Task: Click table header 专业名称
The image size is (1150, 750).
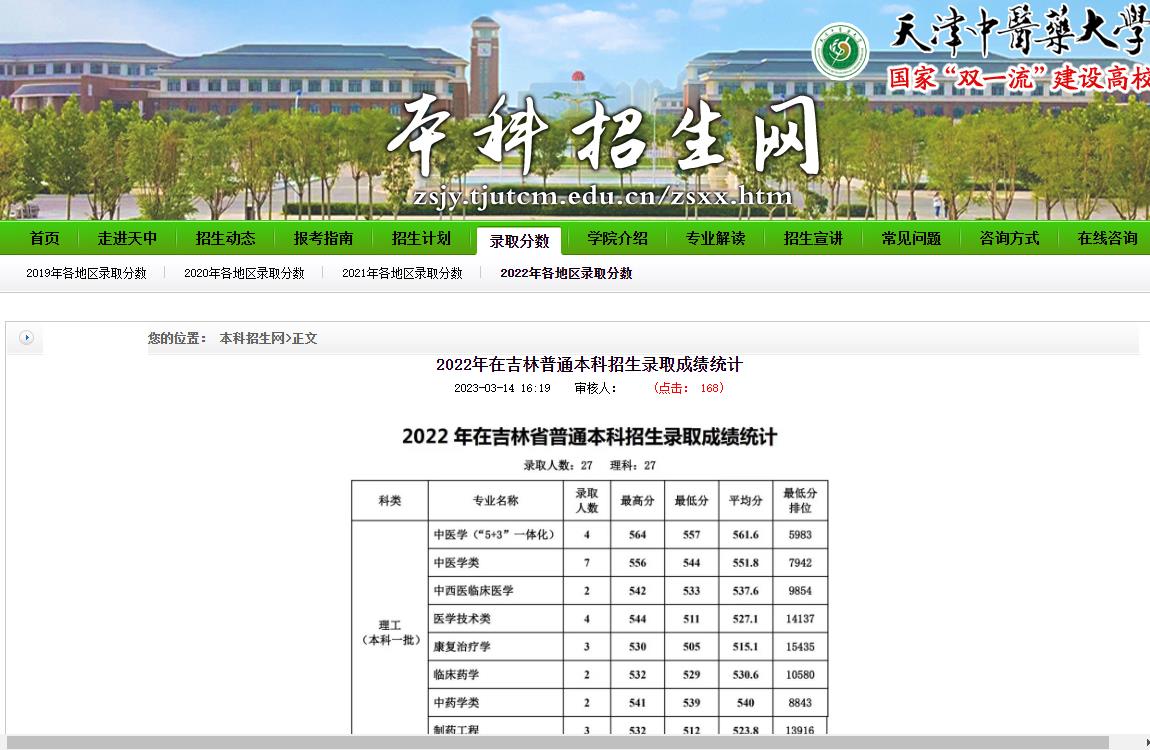Action: pos(496,501)
